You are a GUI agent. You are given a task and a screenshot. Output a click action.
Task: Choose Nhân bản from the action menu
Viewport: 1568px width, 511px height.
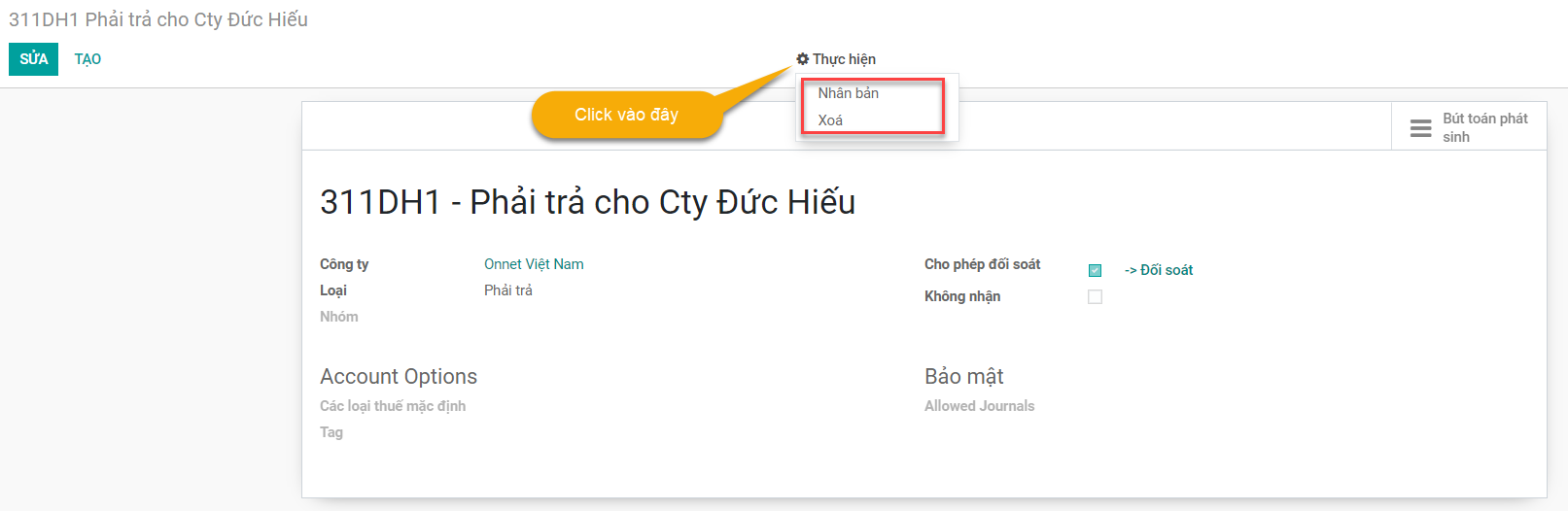848,93
